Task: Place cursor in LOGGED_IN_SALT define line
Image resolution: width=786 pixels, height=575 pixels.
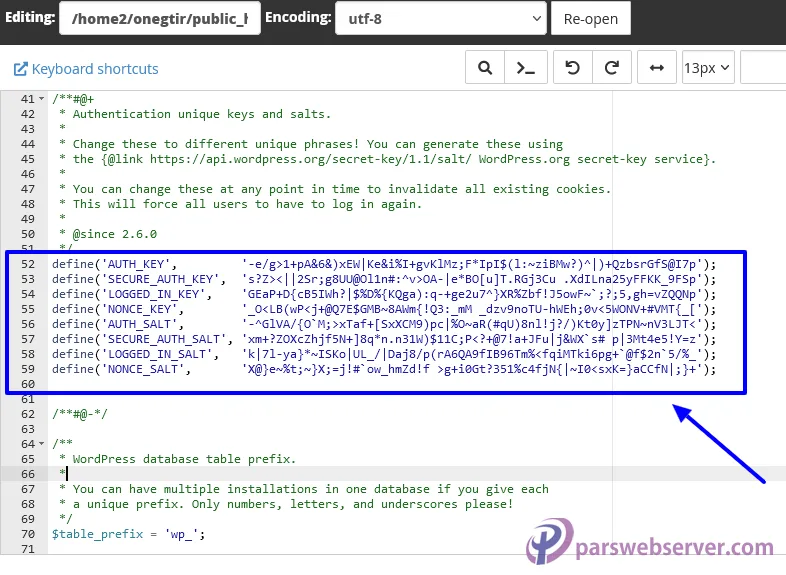Action: pos(384,354)
